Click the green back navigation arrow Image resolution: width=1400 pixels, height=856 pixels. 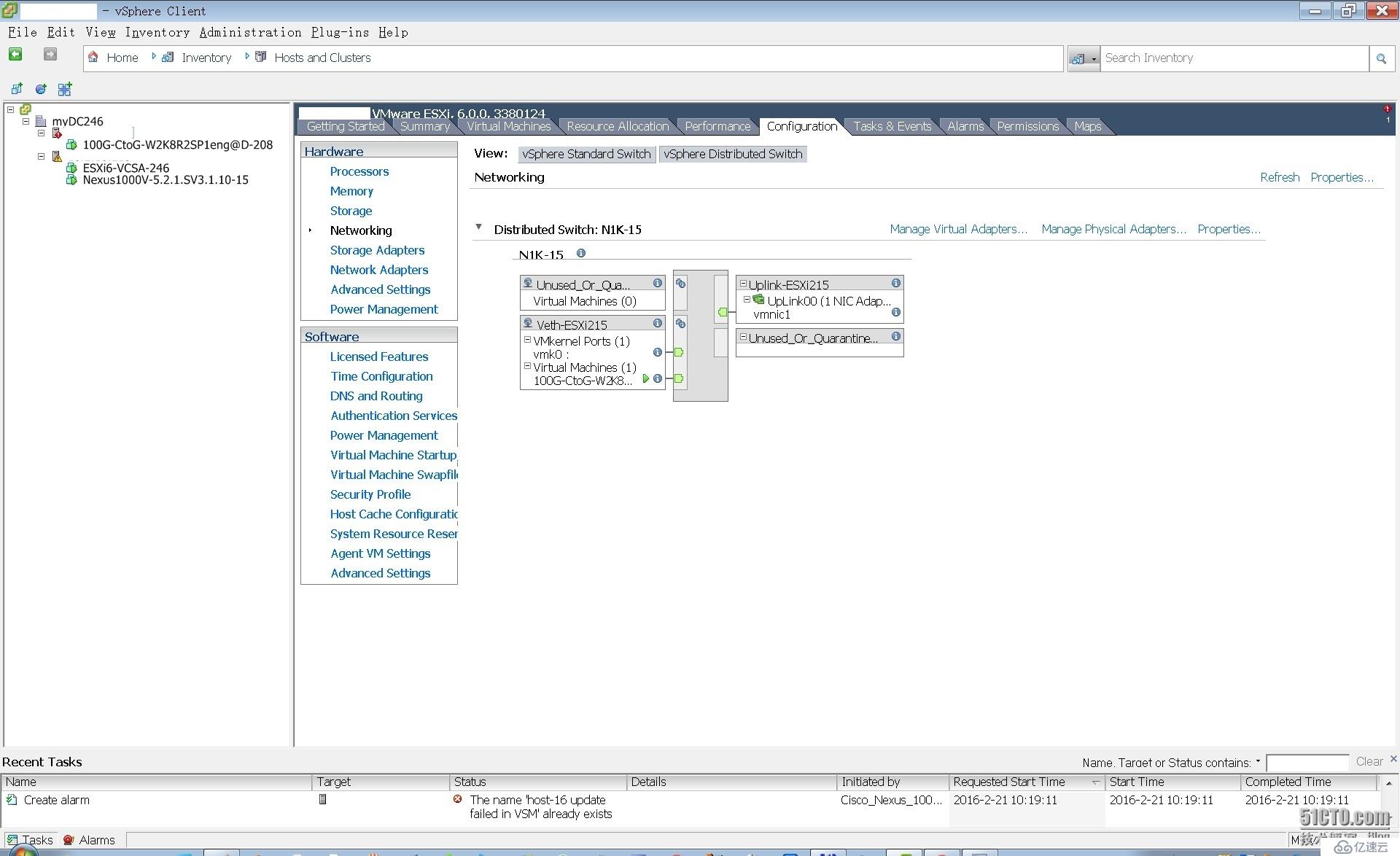15,55
